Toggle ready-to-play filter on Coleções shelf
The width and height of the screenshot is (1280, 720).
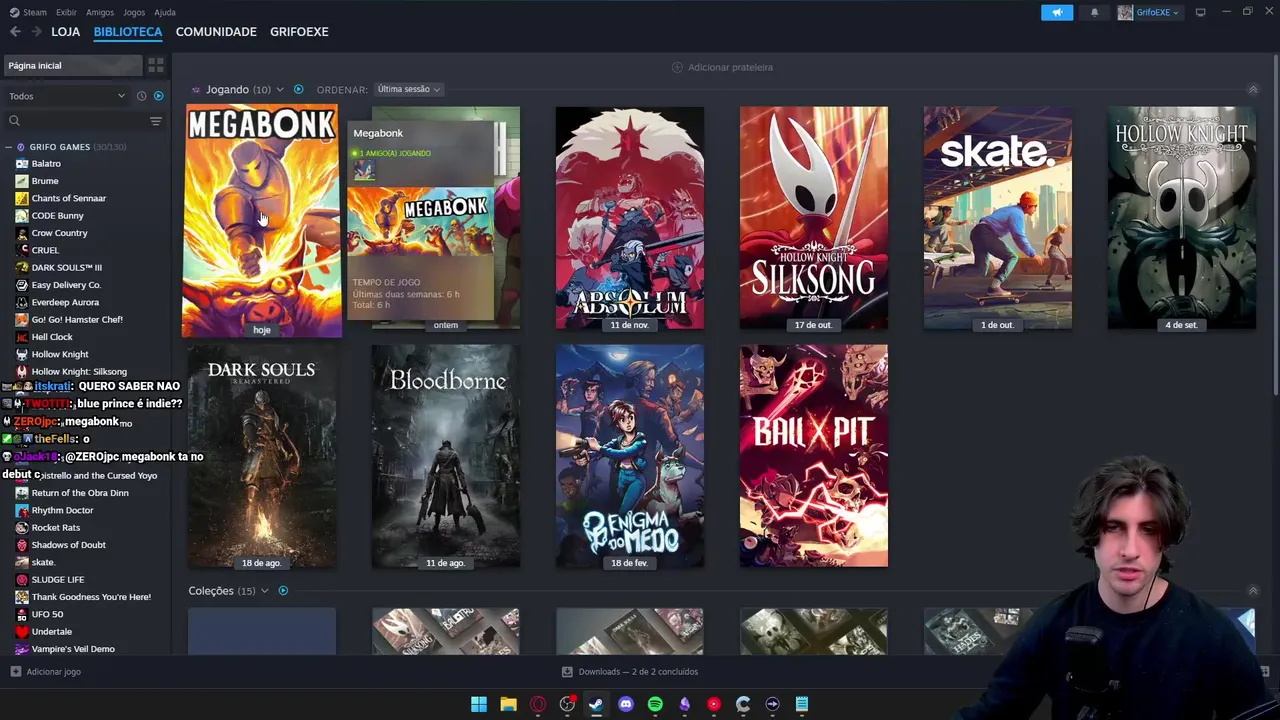click(283, 590)
